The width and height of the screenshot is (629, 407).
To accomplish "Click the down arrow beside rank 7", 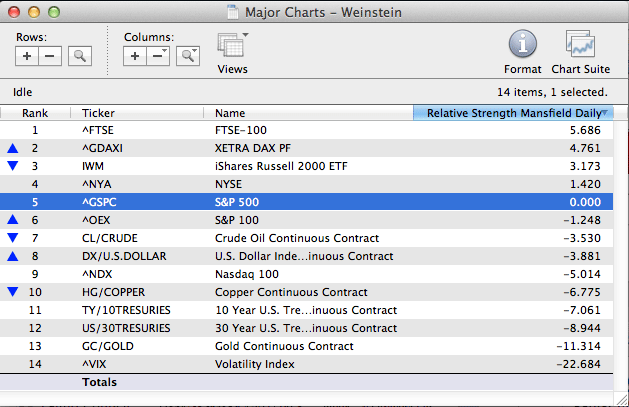I will [13, 237].
